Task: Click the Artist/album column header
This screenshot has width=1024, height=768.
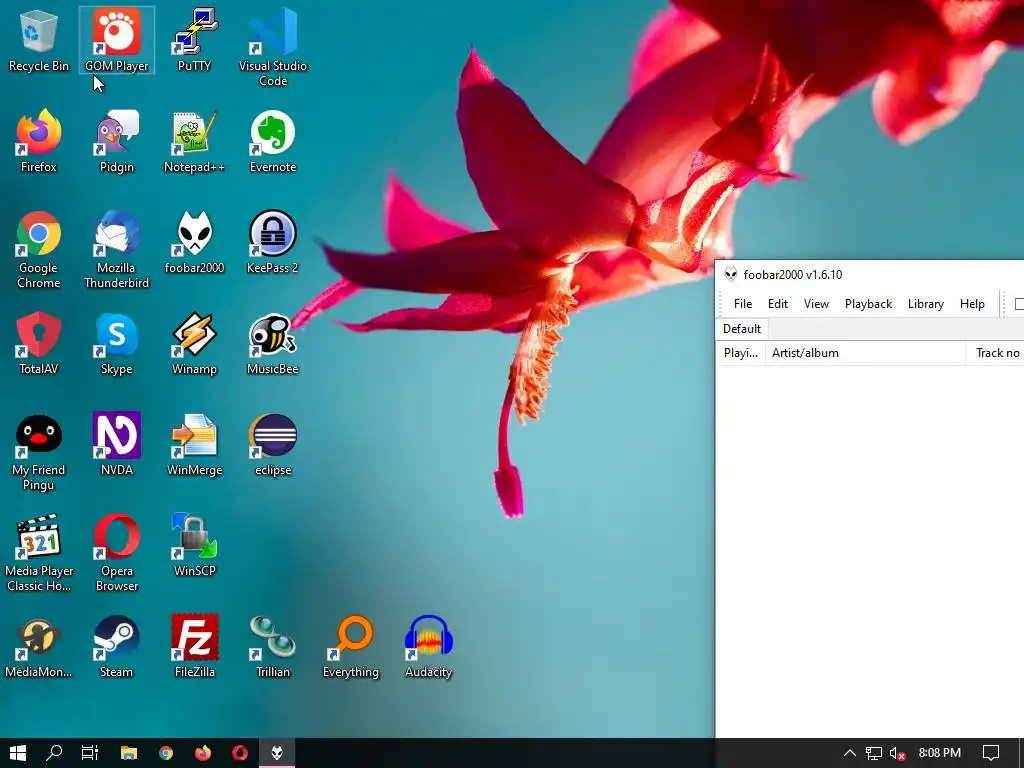Action: coord(865,353)
